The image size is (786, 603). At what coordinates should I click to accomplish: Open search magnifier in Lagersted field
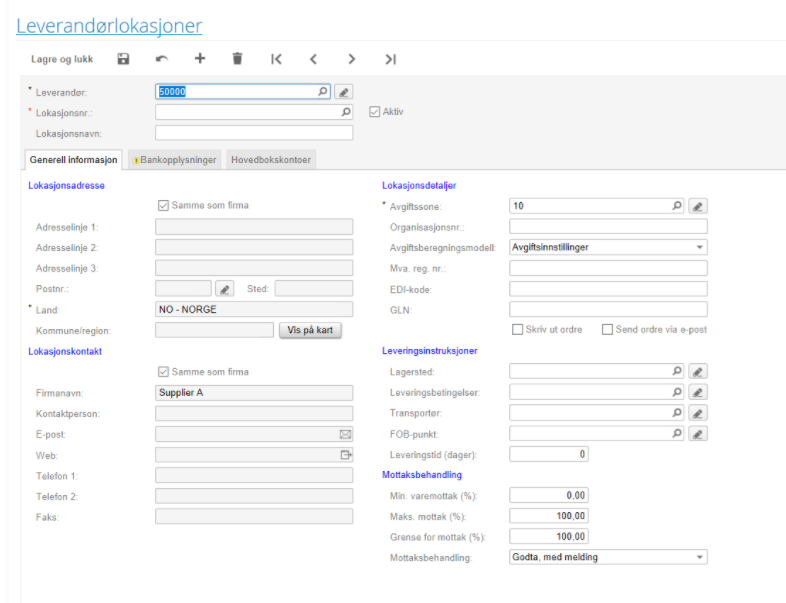(677, 371)
